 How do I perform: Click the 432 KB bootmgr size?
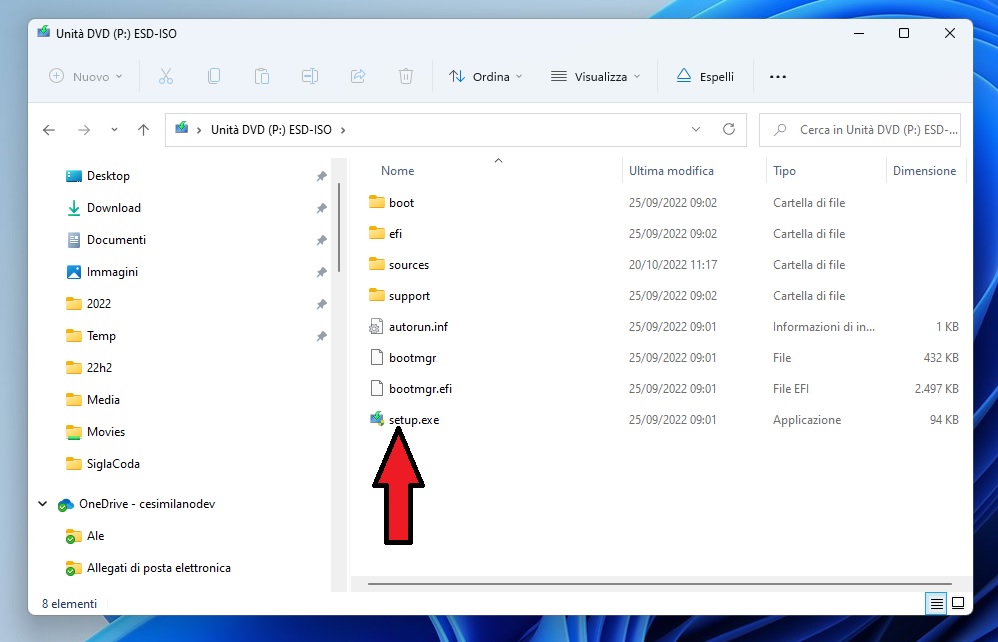tap(941, 358)
